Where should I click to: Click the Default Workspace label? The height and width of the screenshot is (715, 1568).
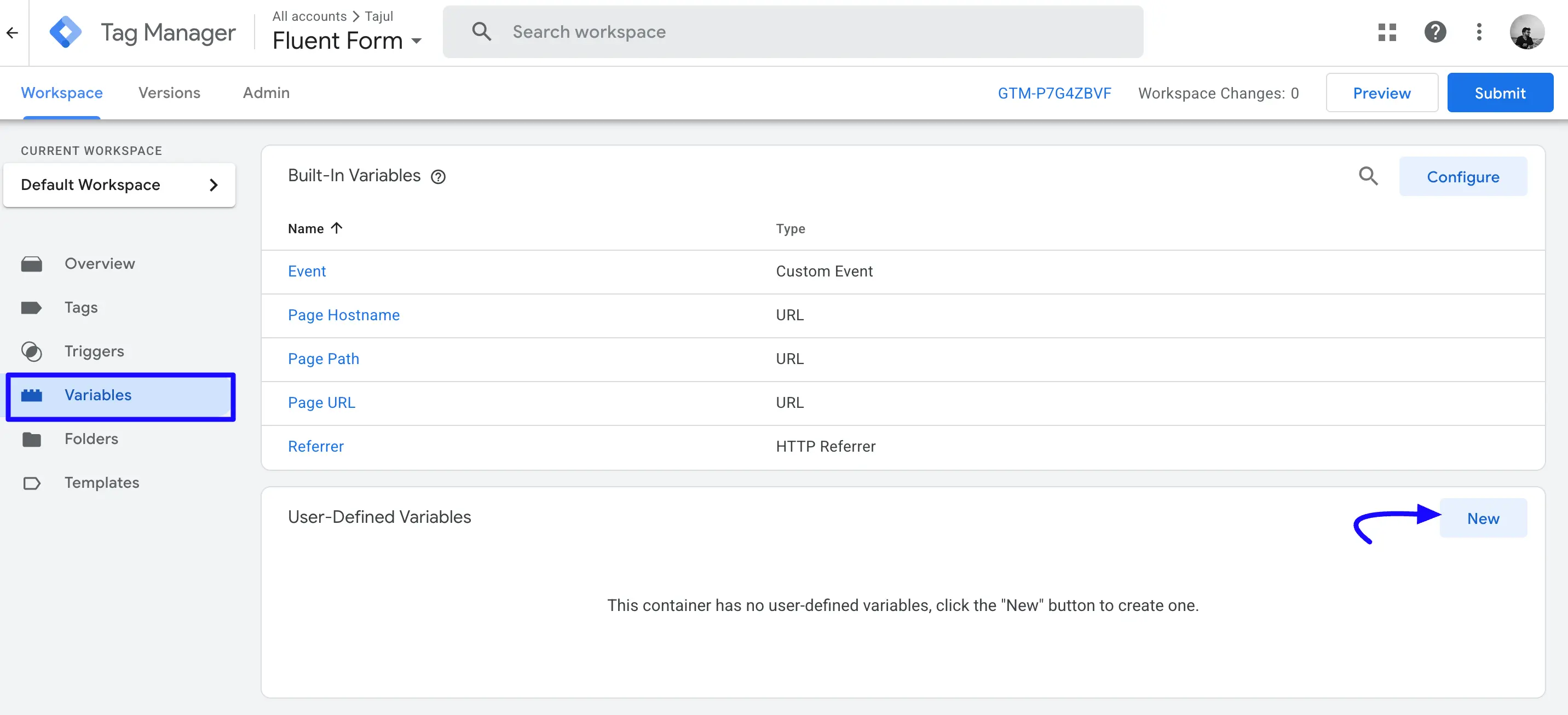[91, 185]
